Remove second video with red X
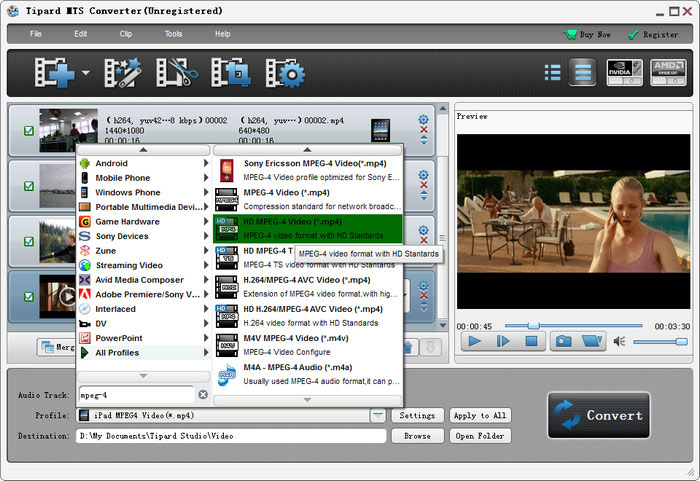This screenshot has width=700, height=481. pos(424,185)
